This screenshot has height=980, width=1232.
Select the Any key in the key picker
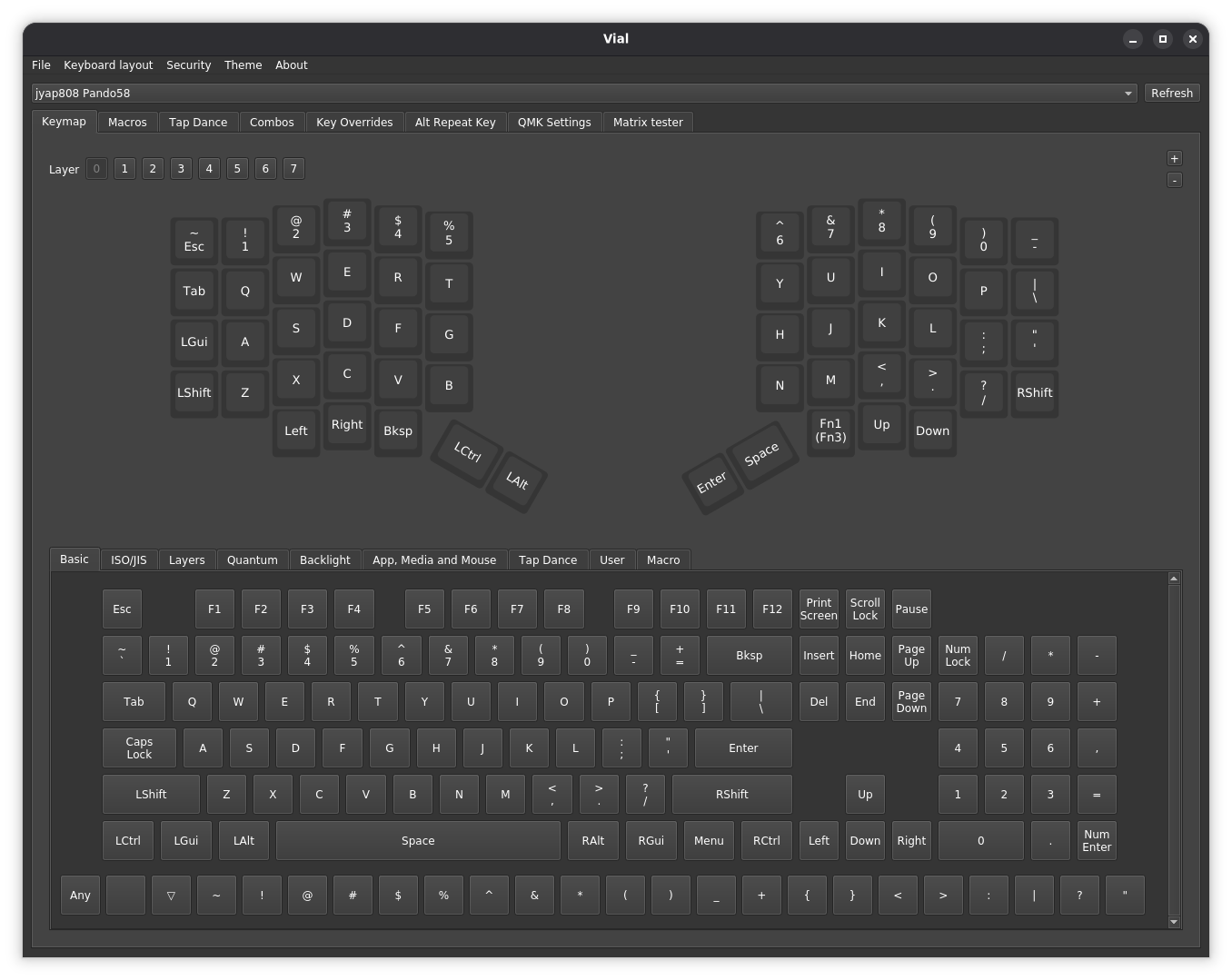click(x=80, y=895)
